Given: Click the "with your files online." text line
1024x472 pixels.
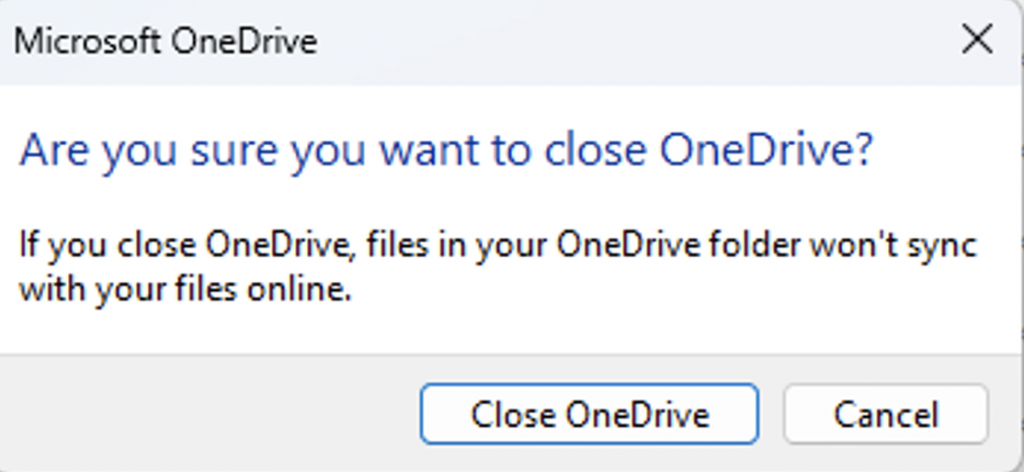Looking at the screenshot, I should point(185,292).
